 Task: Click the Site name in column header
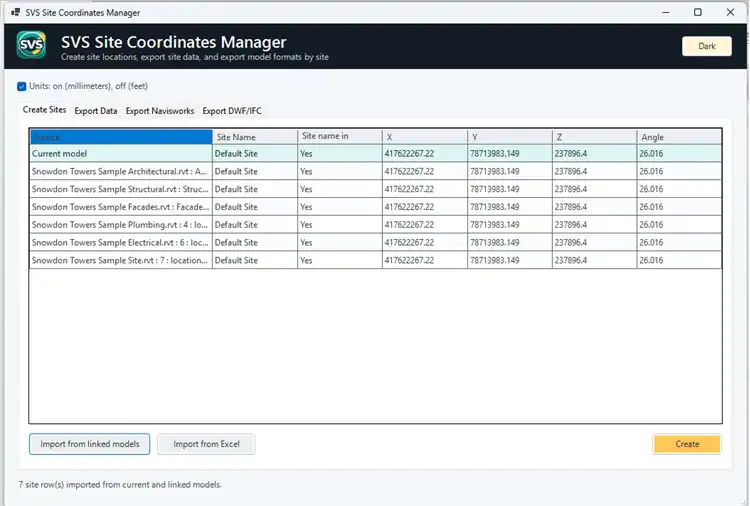click(x=340, y=136)
